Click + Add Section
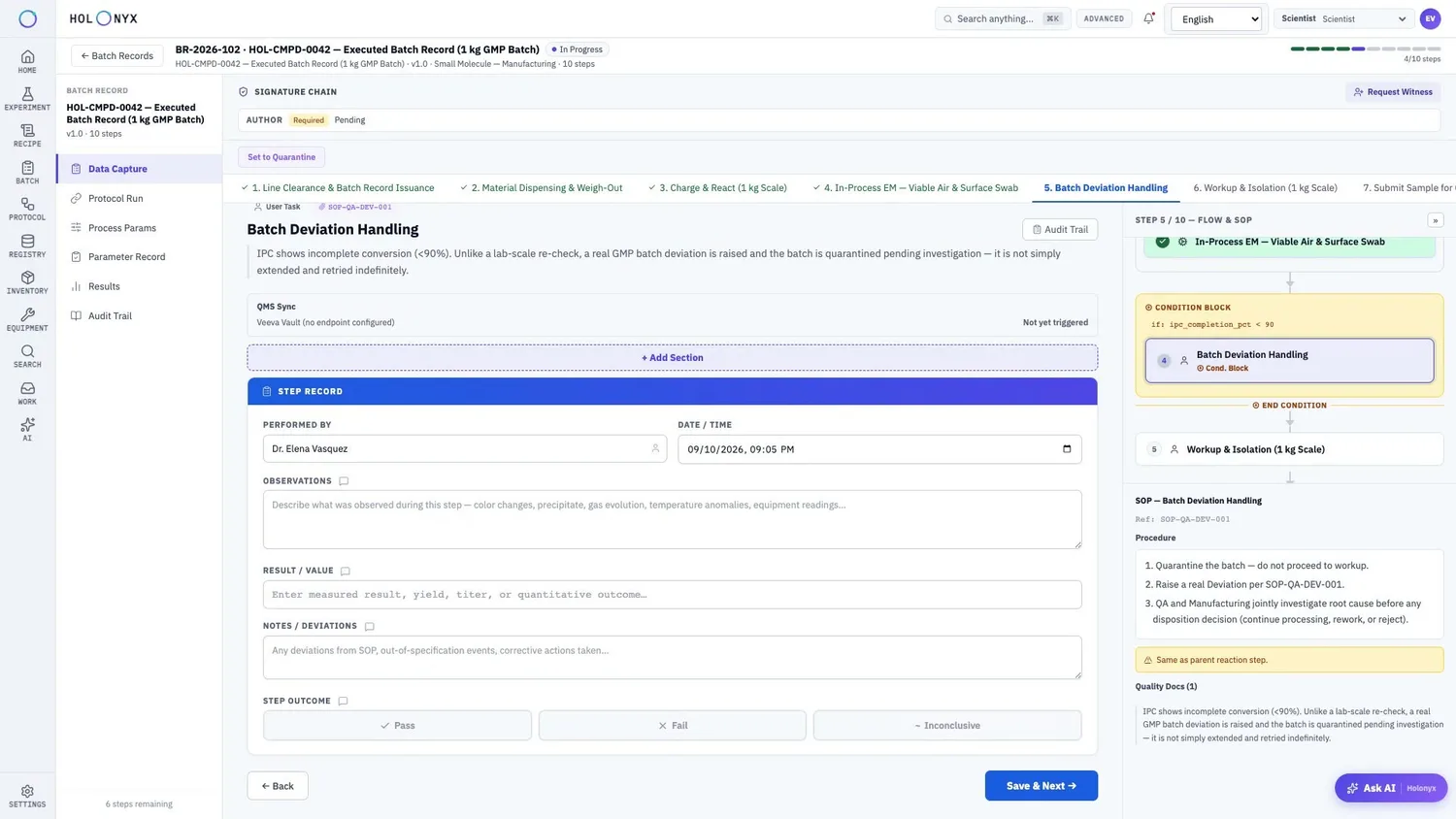The image size is (1456, 819). click(x=672, y=357)
